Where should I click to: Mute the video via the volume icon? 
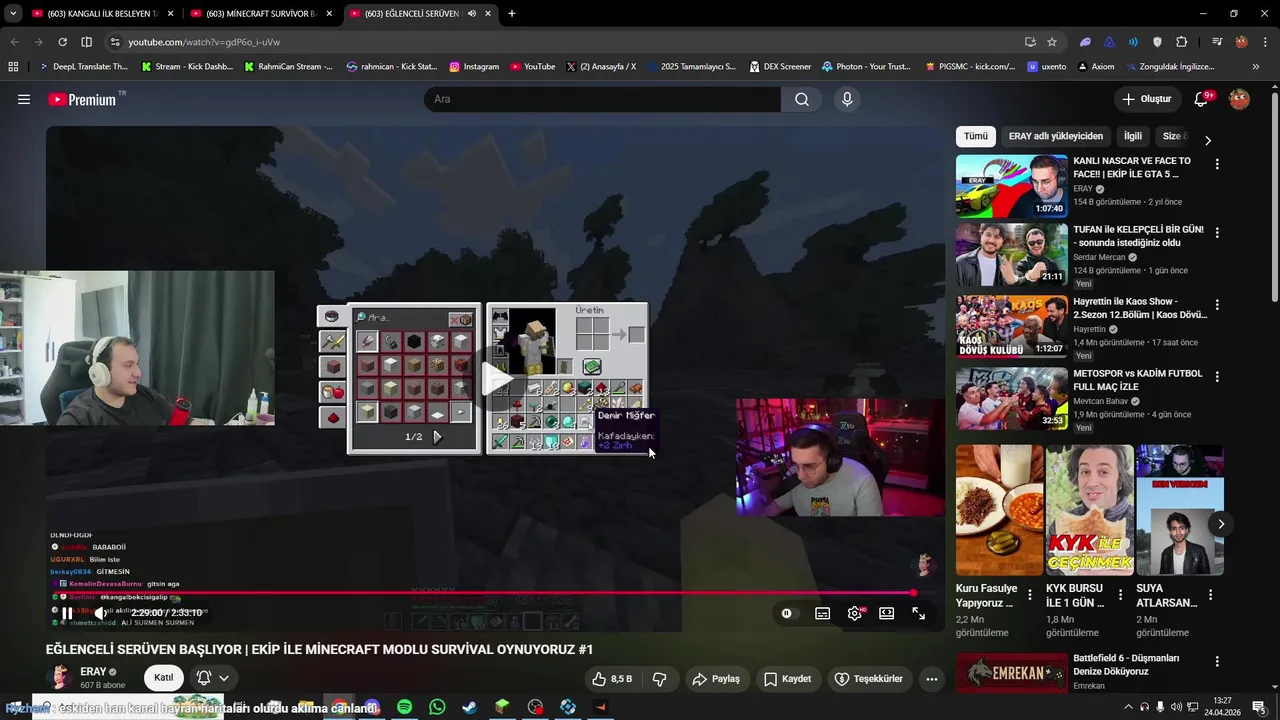coord(101,613)
